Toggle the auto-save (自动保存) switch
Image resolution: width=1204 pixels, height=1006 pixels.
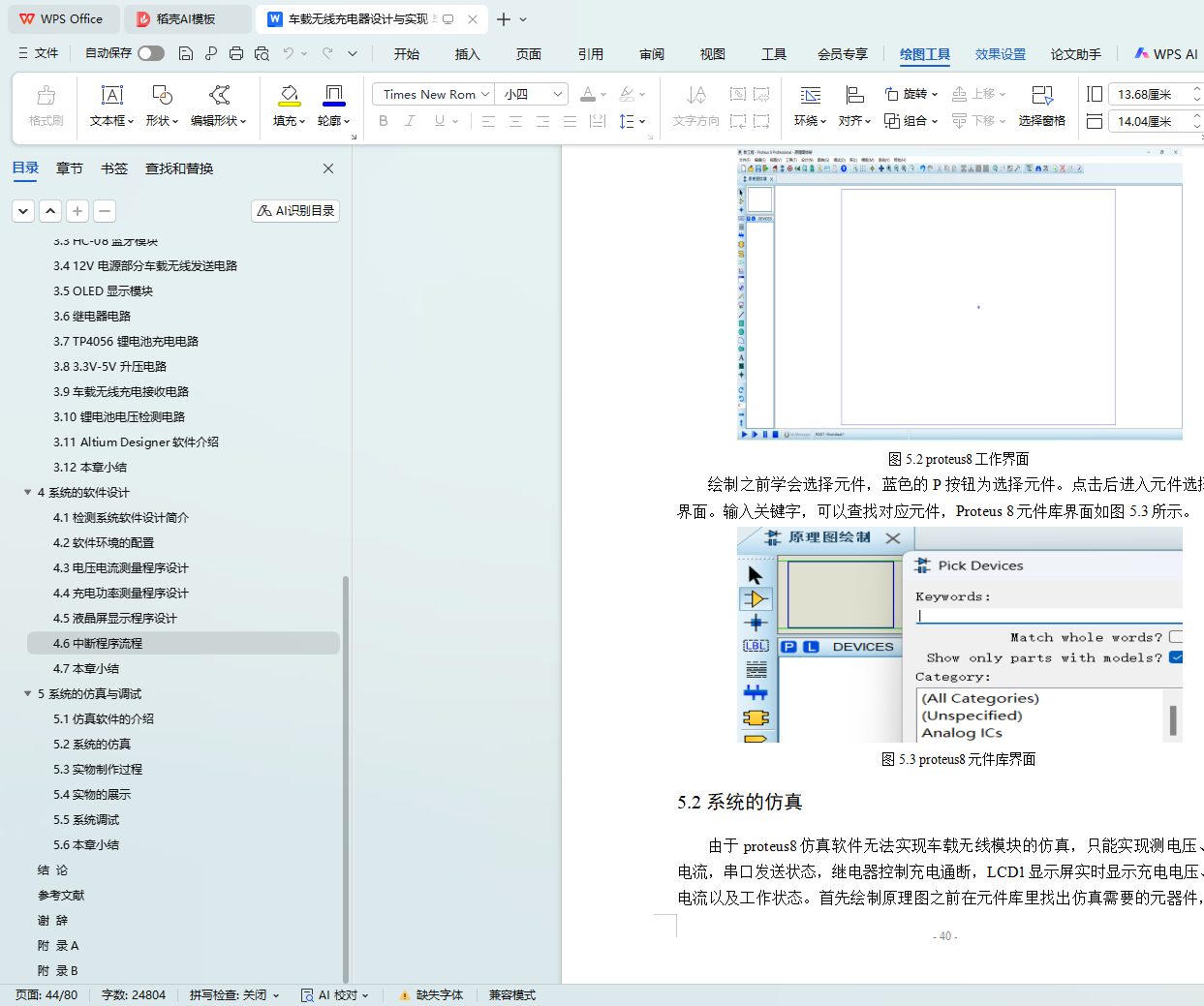click(150, 53)
